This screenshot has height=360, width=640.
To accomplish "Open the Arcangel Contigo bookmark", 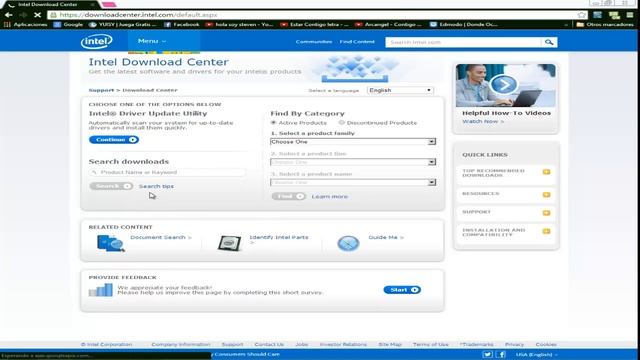I will click(389, 24).
